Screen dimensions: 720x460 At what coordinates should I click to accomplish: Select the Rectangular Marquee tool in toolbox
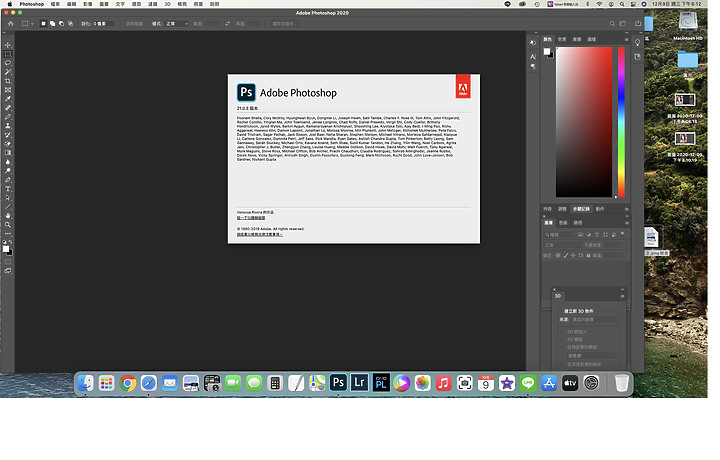tap(8, 54)
